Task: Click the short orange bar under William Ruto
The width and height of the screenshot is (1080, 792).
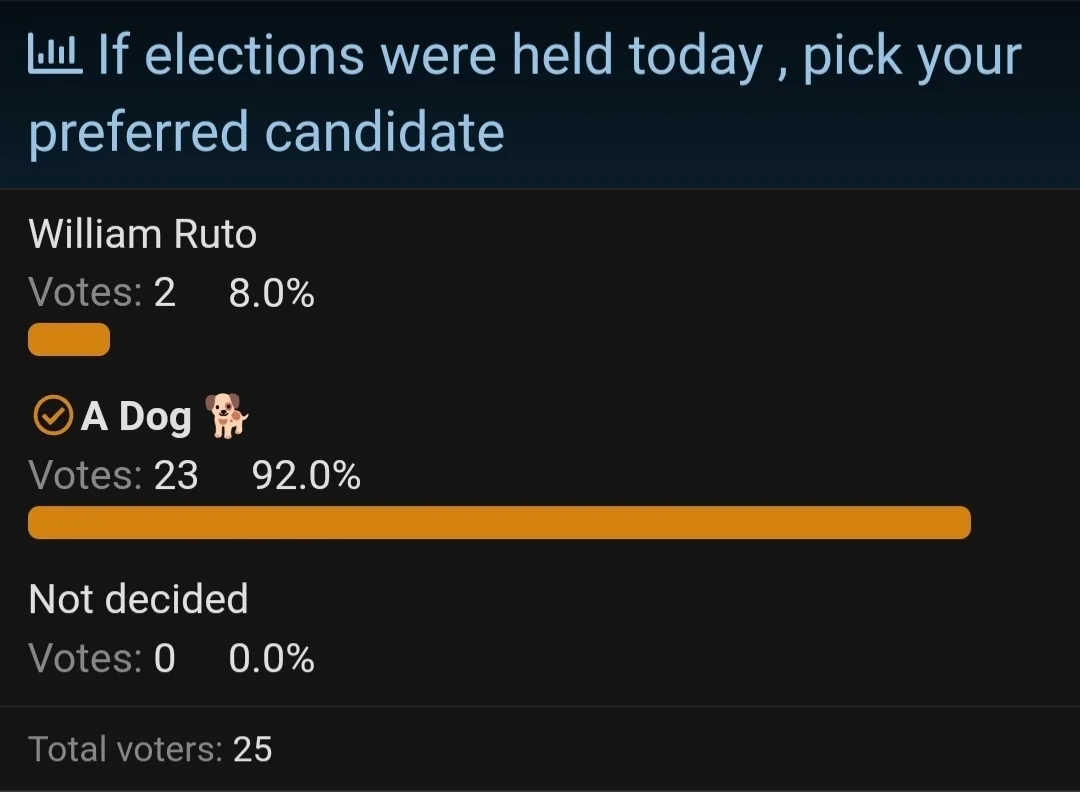Action: pos(69,340)
